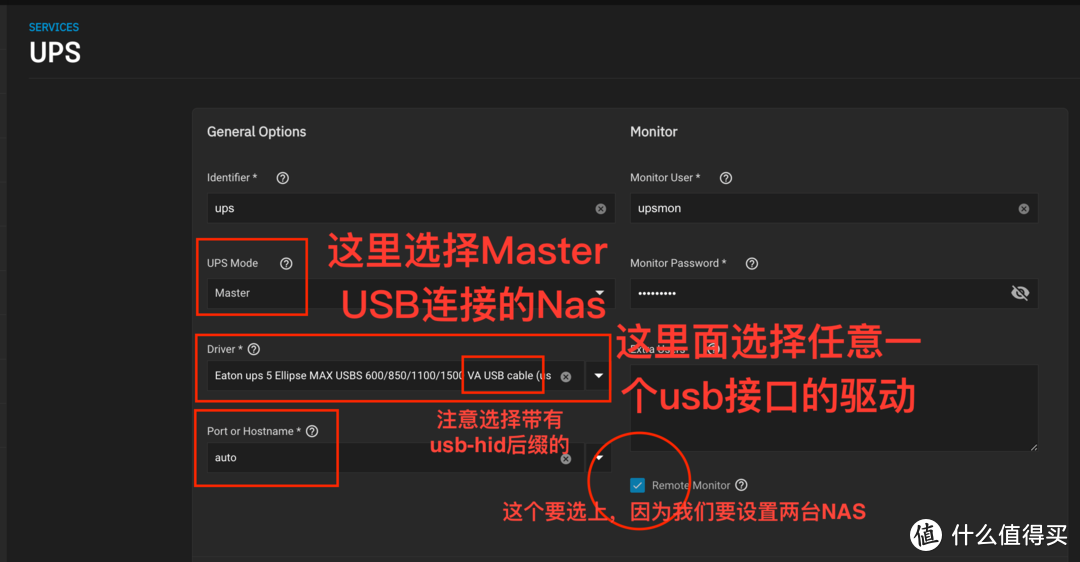
Task: Open help for Monitor Password
Action: (x=751, y=263)
